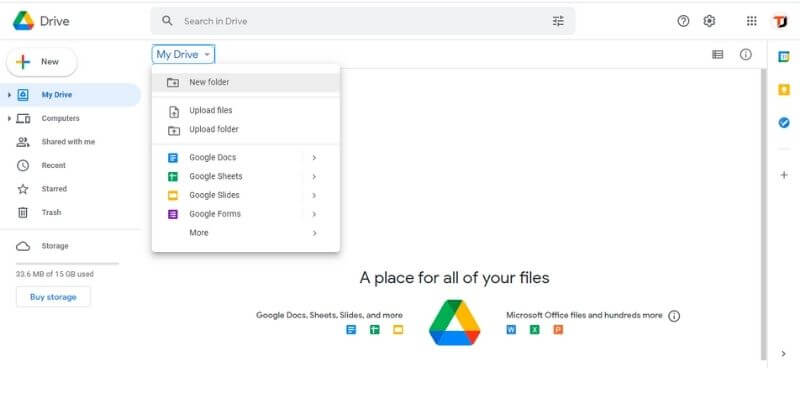Expand the My Drive tree arrow
800x400 pixels.
coord(9,95)
